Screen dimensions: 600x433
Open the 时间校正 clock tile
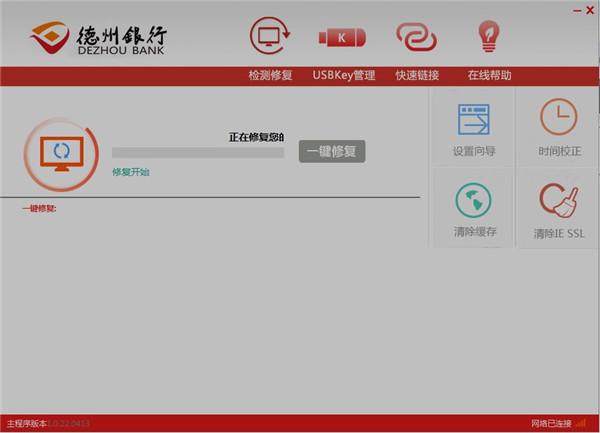[x=558, y=127]
